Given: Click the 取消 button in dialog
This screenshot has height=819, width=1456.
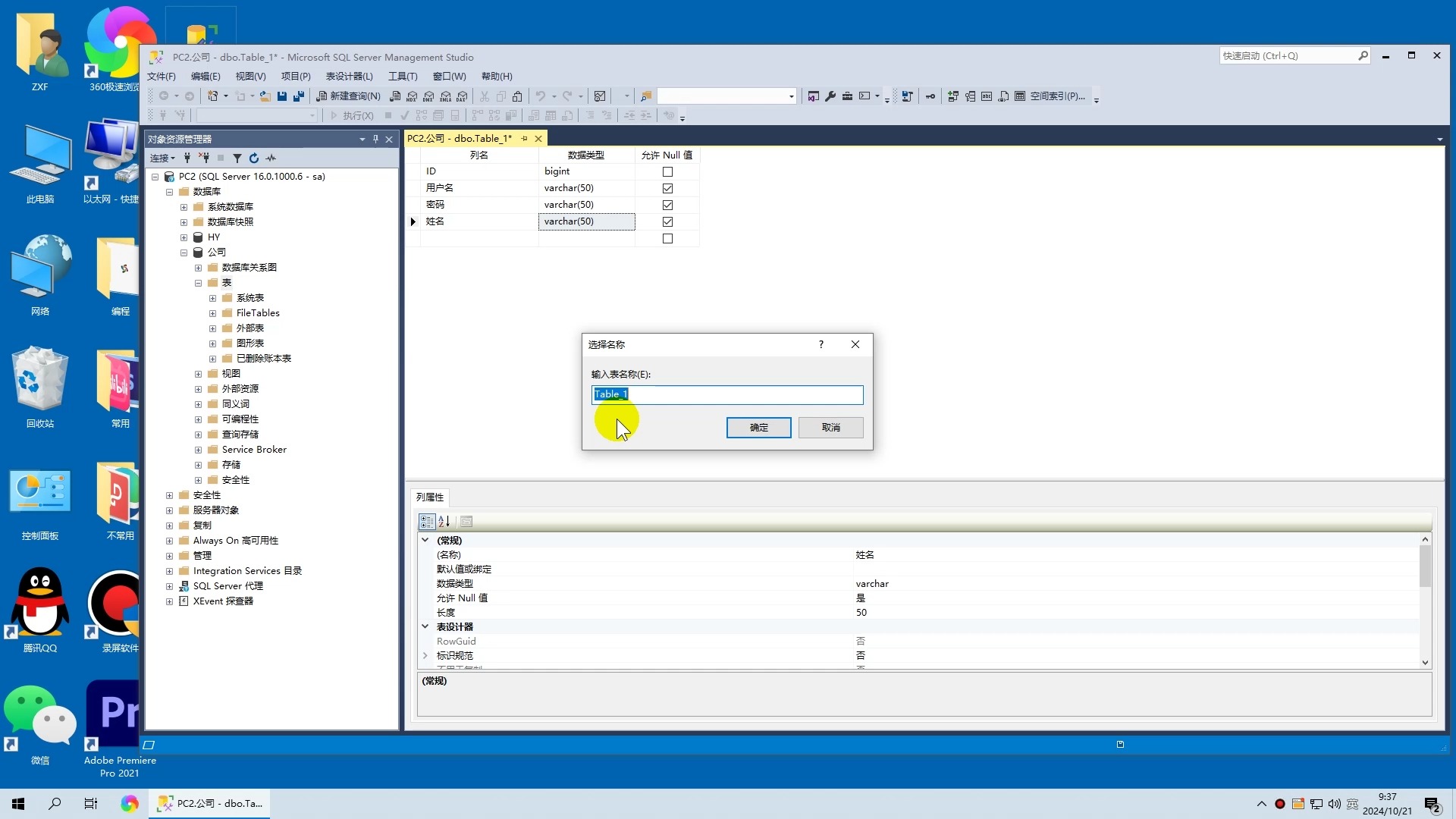Looking at the screenshot, I should tap(830, 428).
